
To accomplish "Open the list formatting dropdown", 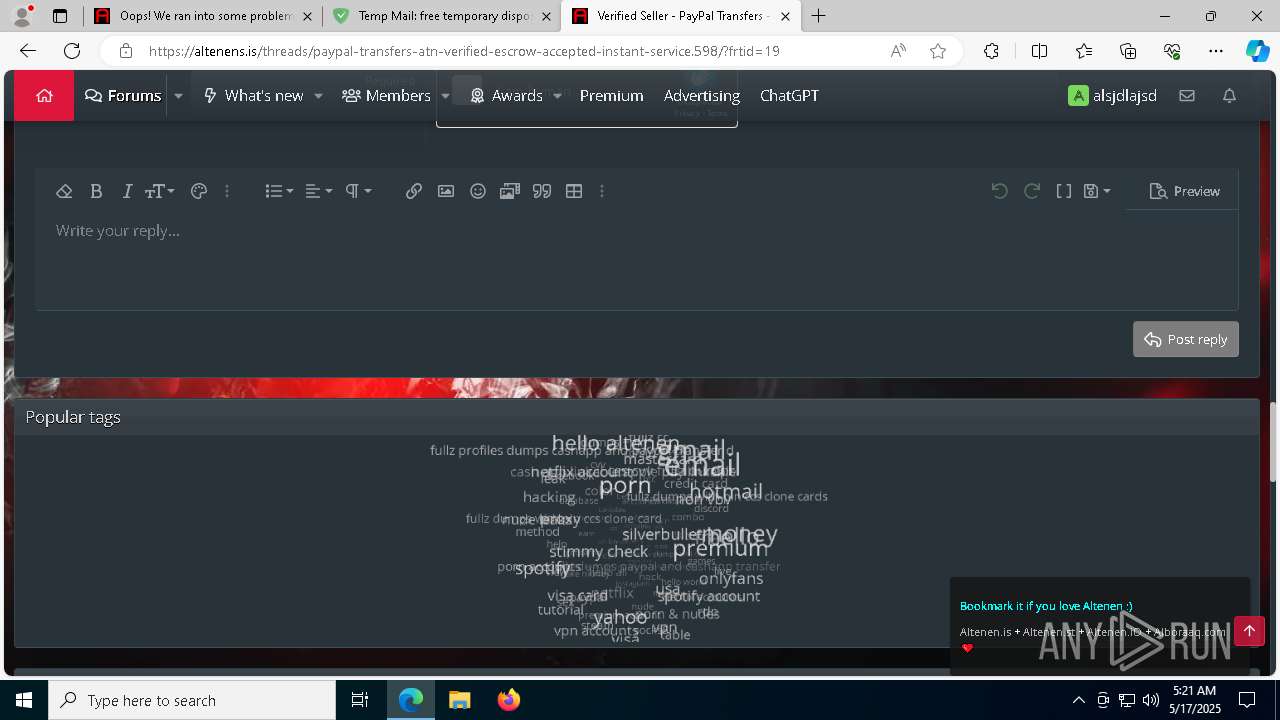I will (x=279, y=191).
